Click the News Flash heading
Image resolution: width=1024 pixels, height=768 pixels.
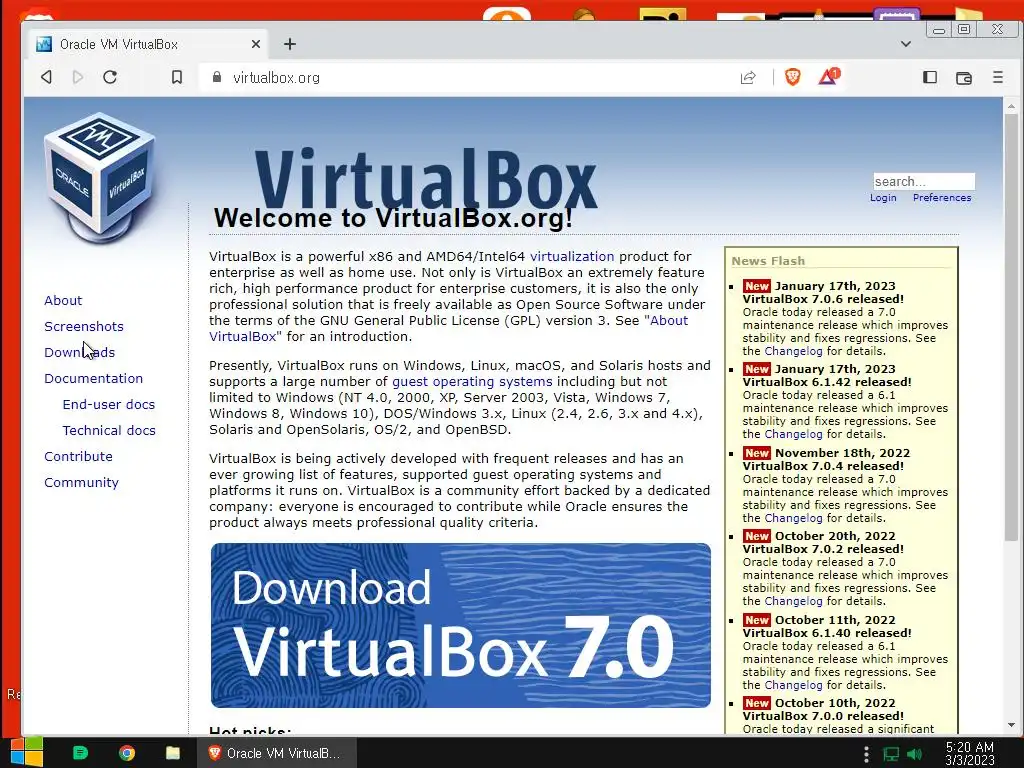(768, 261)
